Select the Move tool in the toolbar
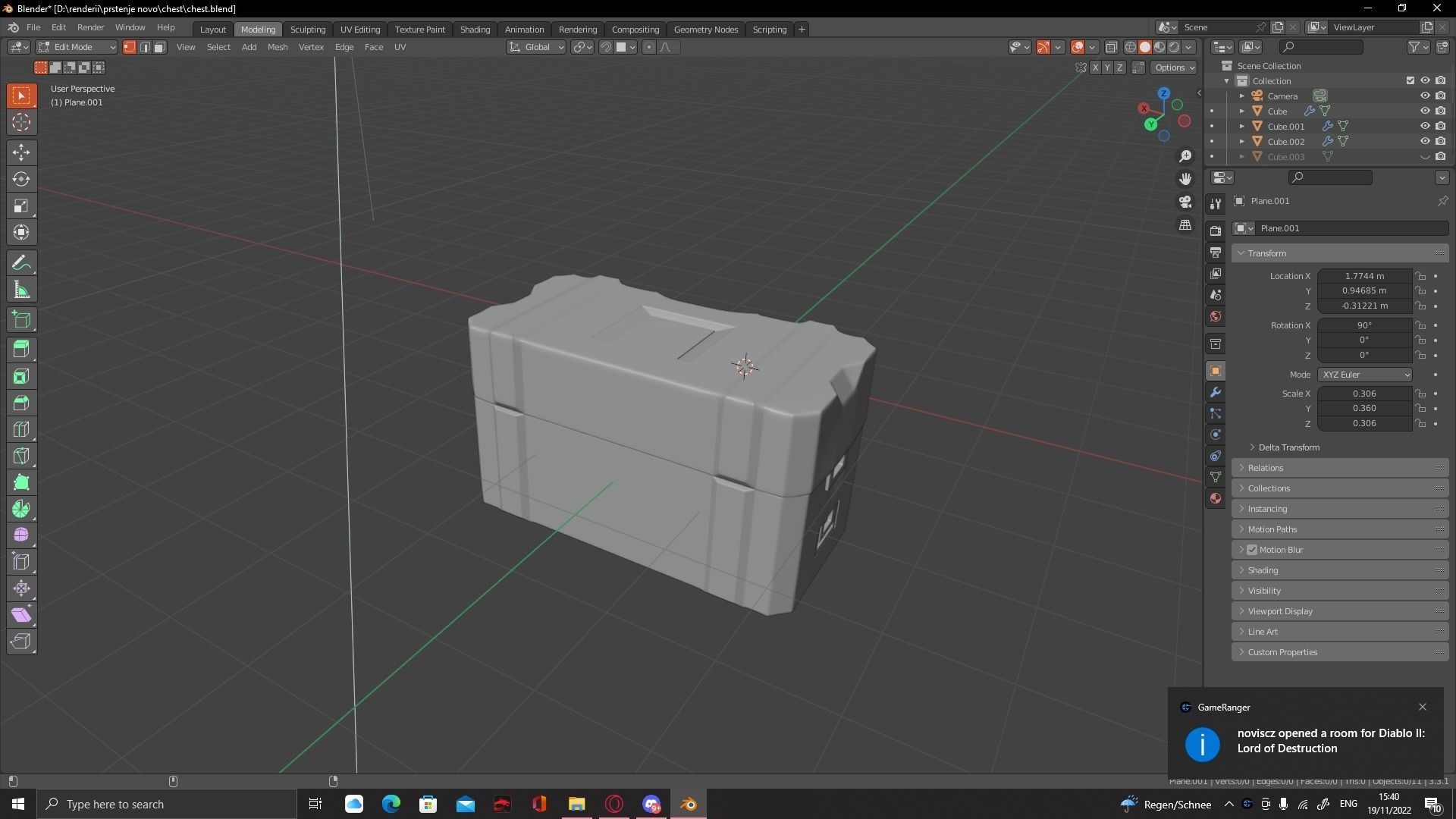This screenshot has width=1456, height=819. pyautogui.click(x=21, y=152)
